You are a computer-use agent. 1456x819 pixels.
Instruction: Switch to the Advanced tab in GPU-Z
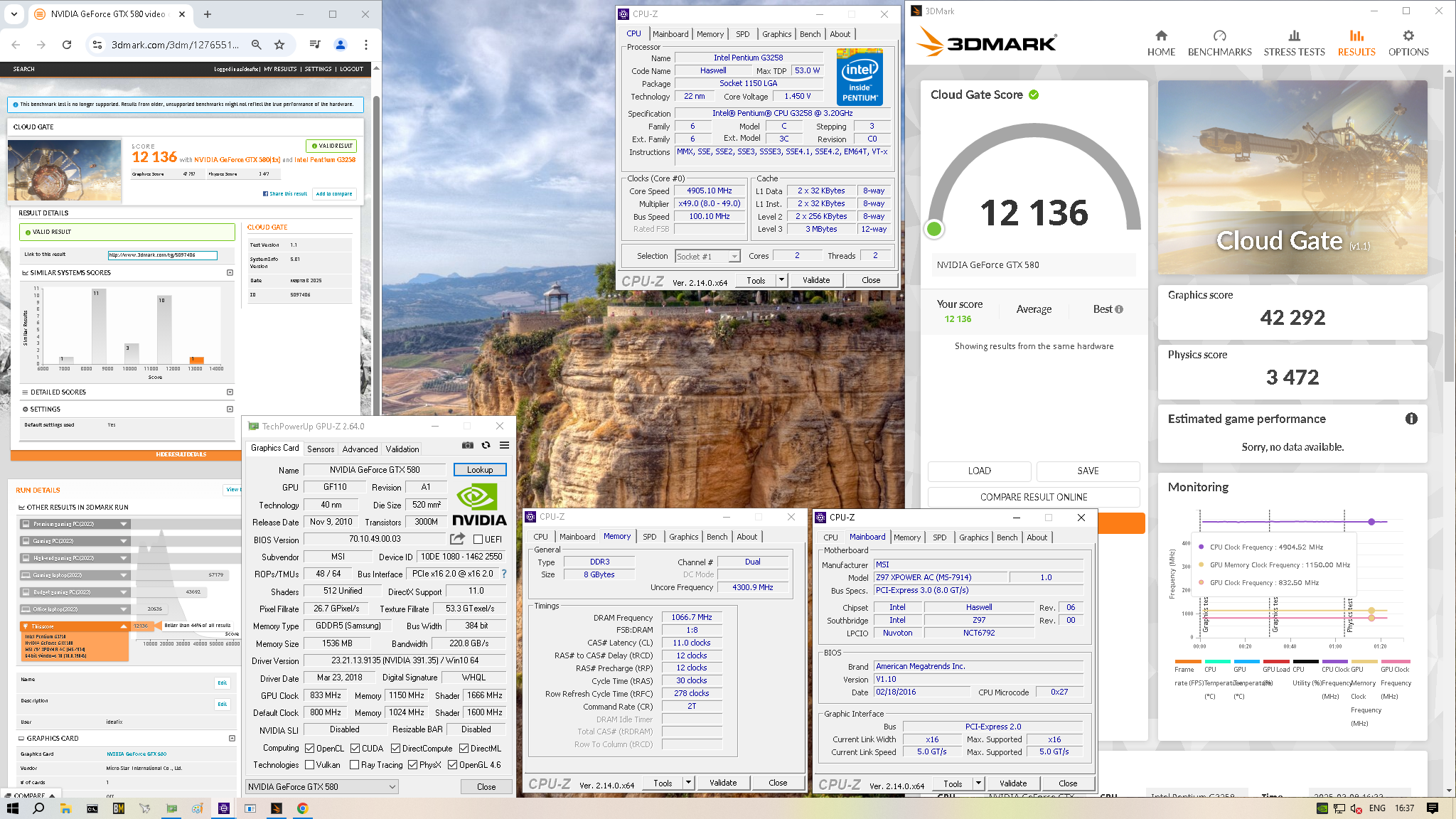pyautogui.click(x=360, y=449)
